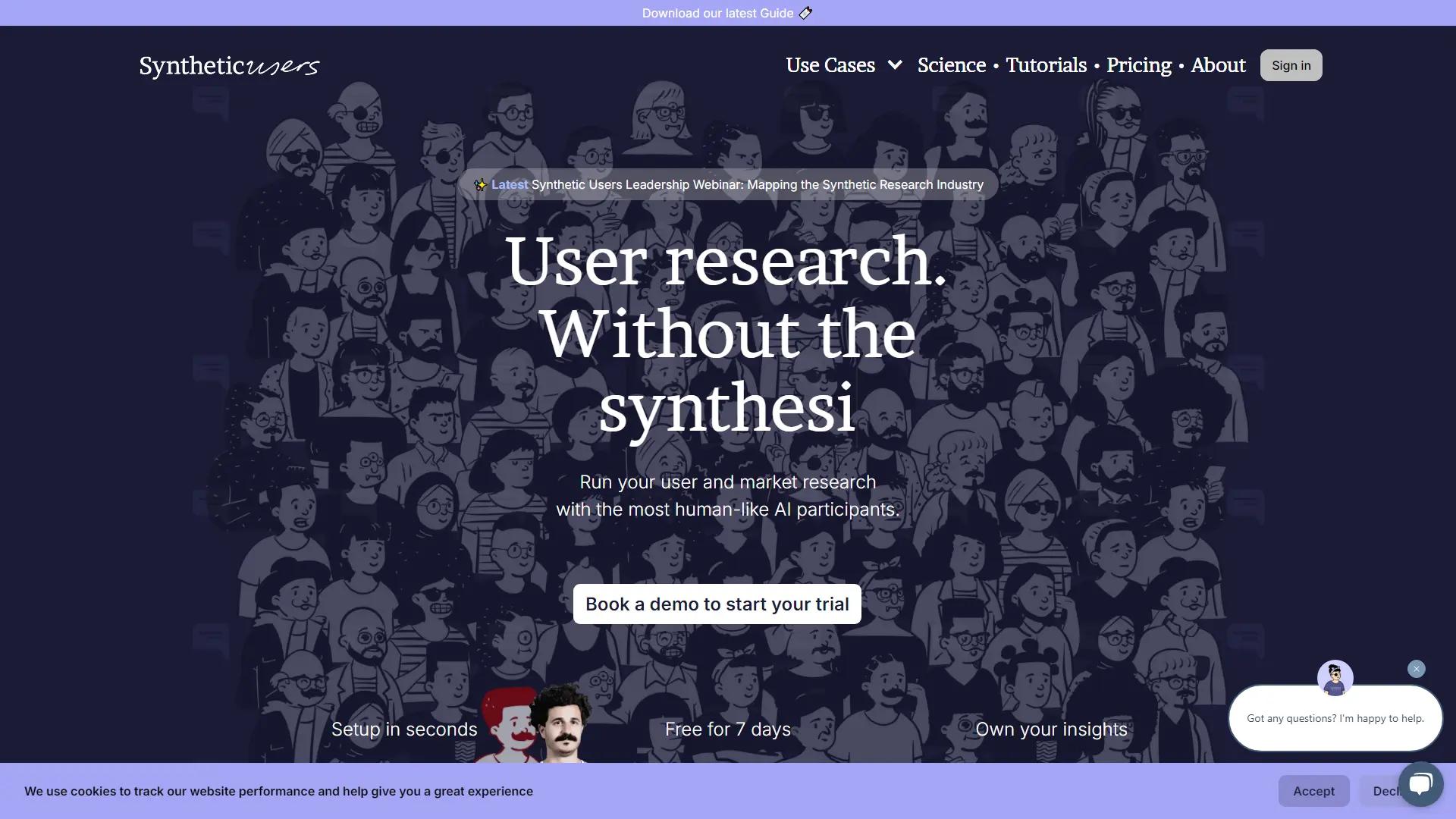The width and height of the screenshot is (1456, 819).
Task: Open the About page
Action: 1217,65
